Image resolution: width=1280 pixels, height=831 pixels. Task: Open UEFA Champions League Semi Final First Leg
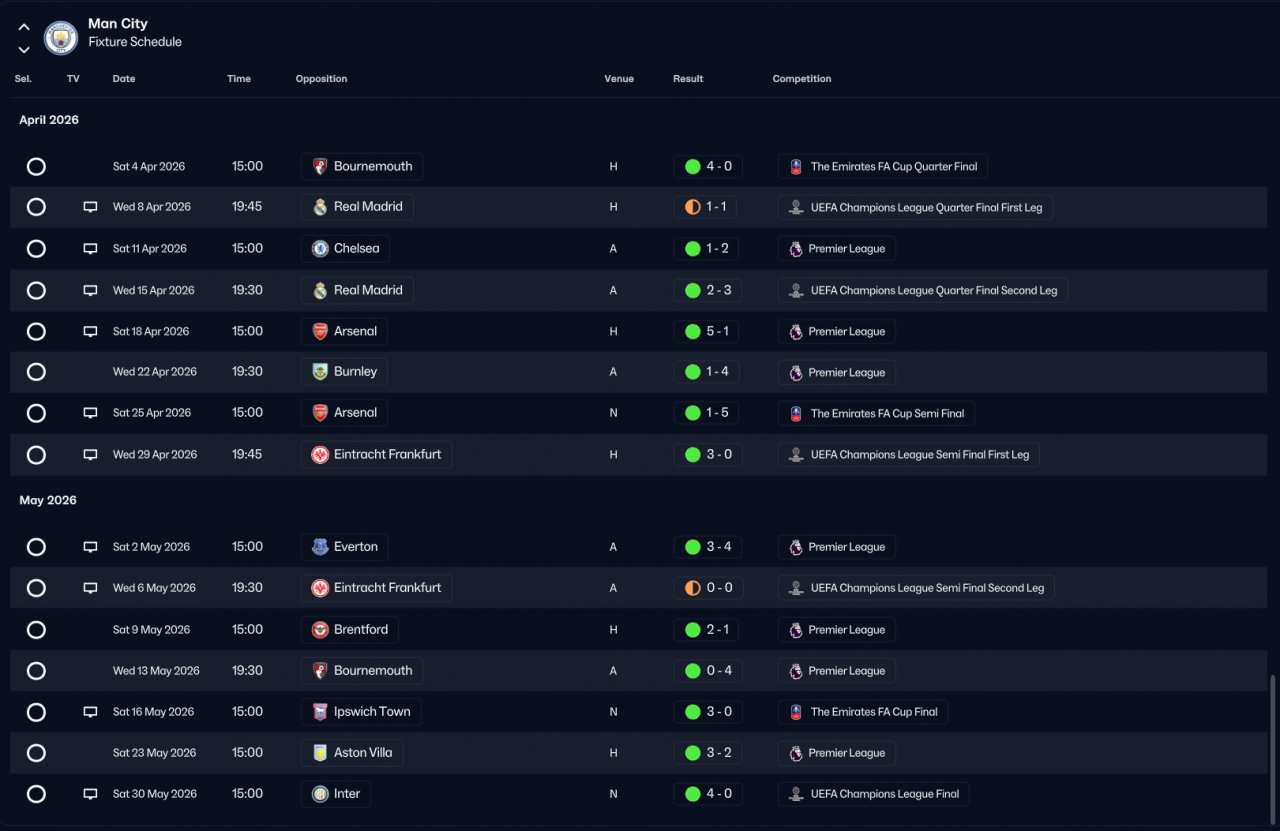[x=909, y=454]
